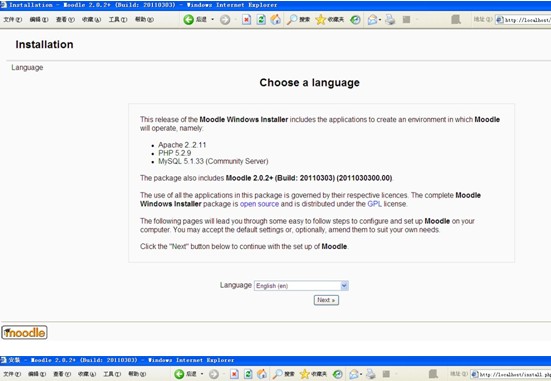Image resolution: width=551 pixels, height=381 pixels.
Task: Click the address field showing http://localhost/ in the Installation window
Action: pos(523,20)
